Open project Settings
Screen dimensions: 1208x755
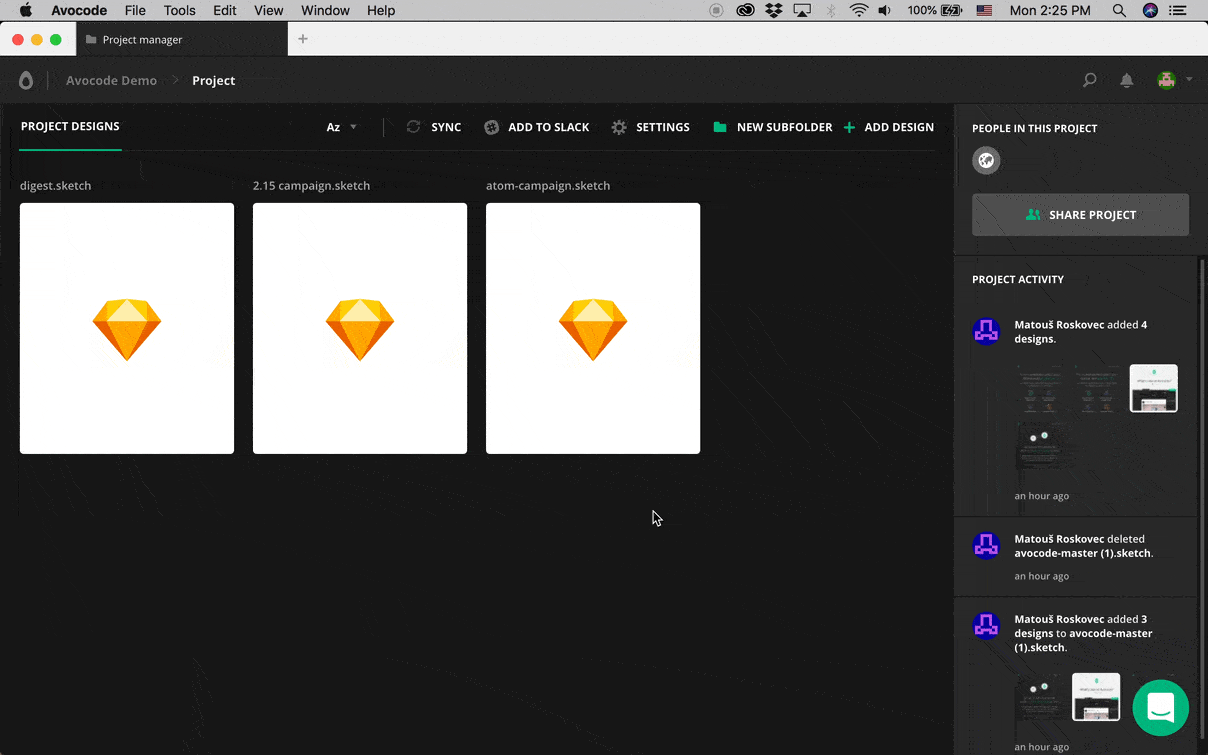651,127
